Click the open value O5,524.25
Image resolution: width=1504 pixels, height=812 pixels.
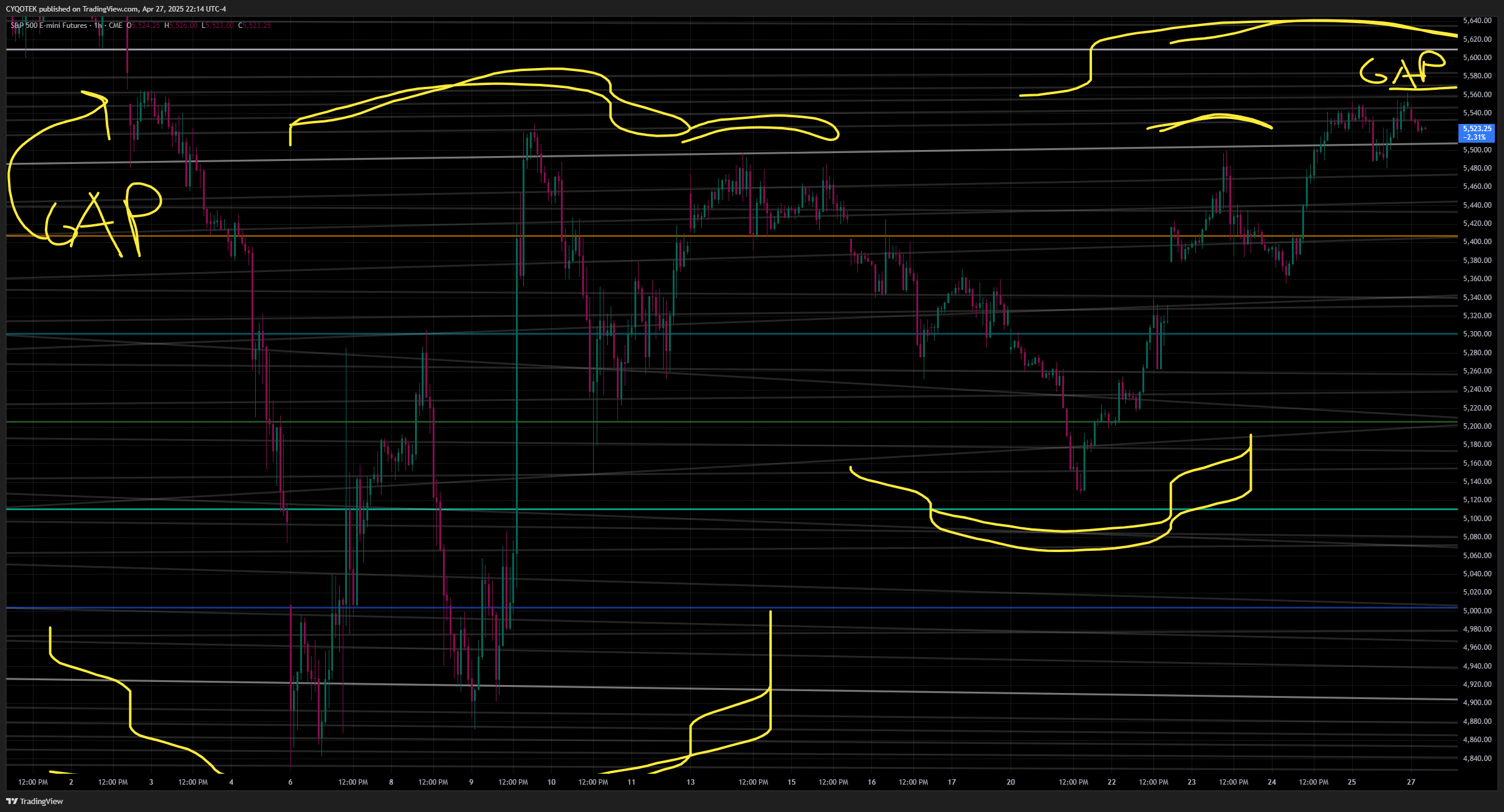[143, 26]
